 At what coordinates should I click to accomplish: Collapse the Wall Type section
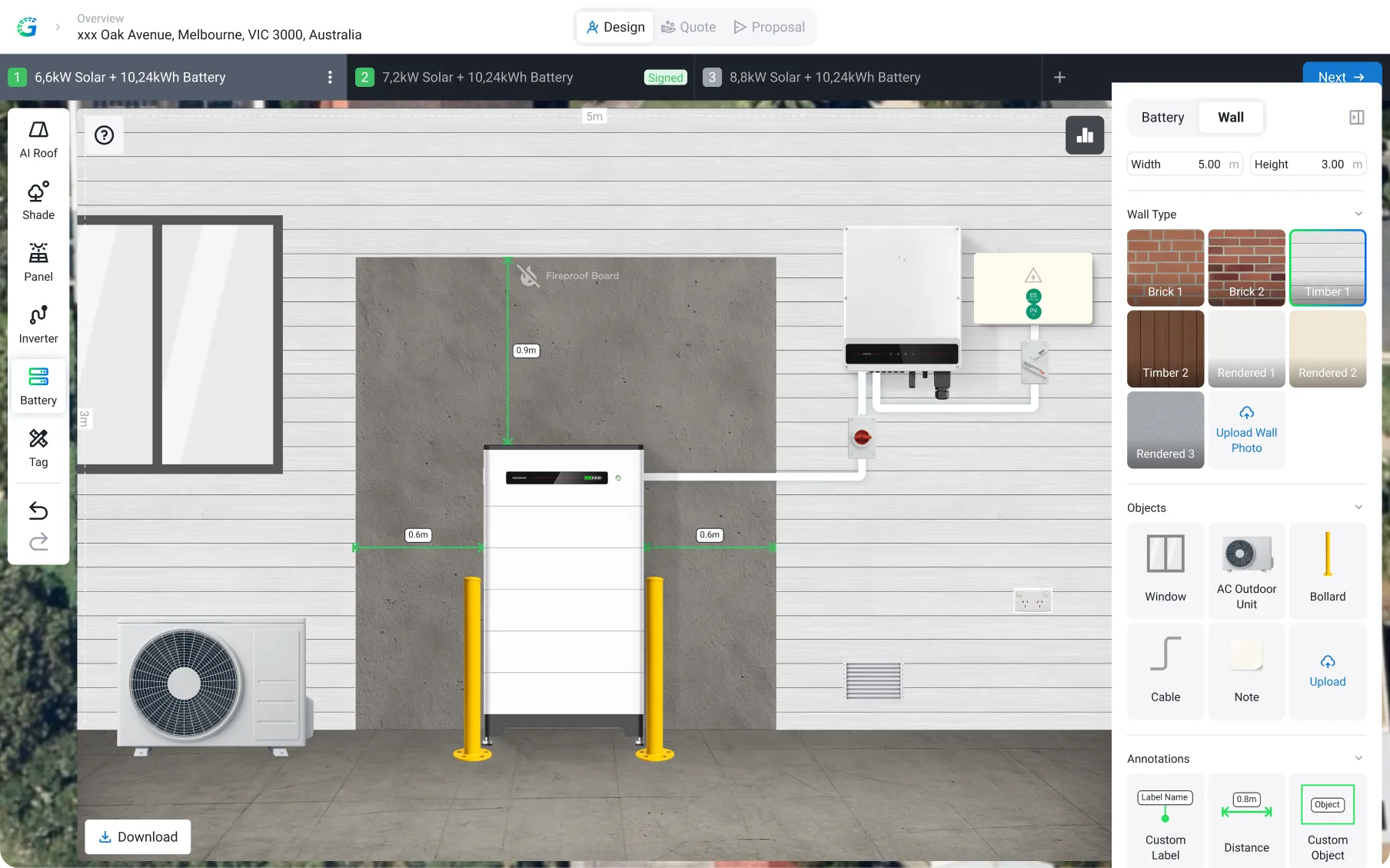tap(1358, 214)
